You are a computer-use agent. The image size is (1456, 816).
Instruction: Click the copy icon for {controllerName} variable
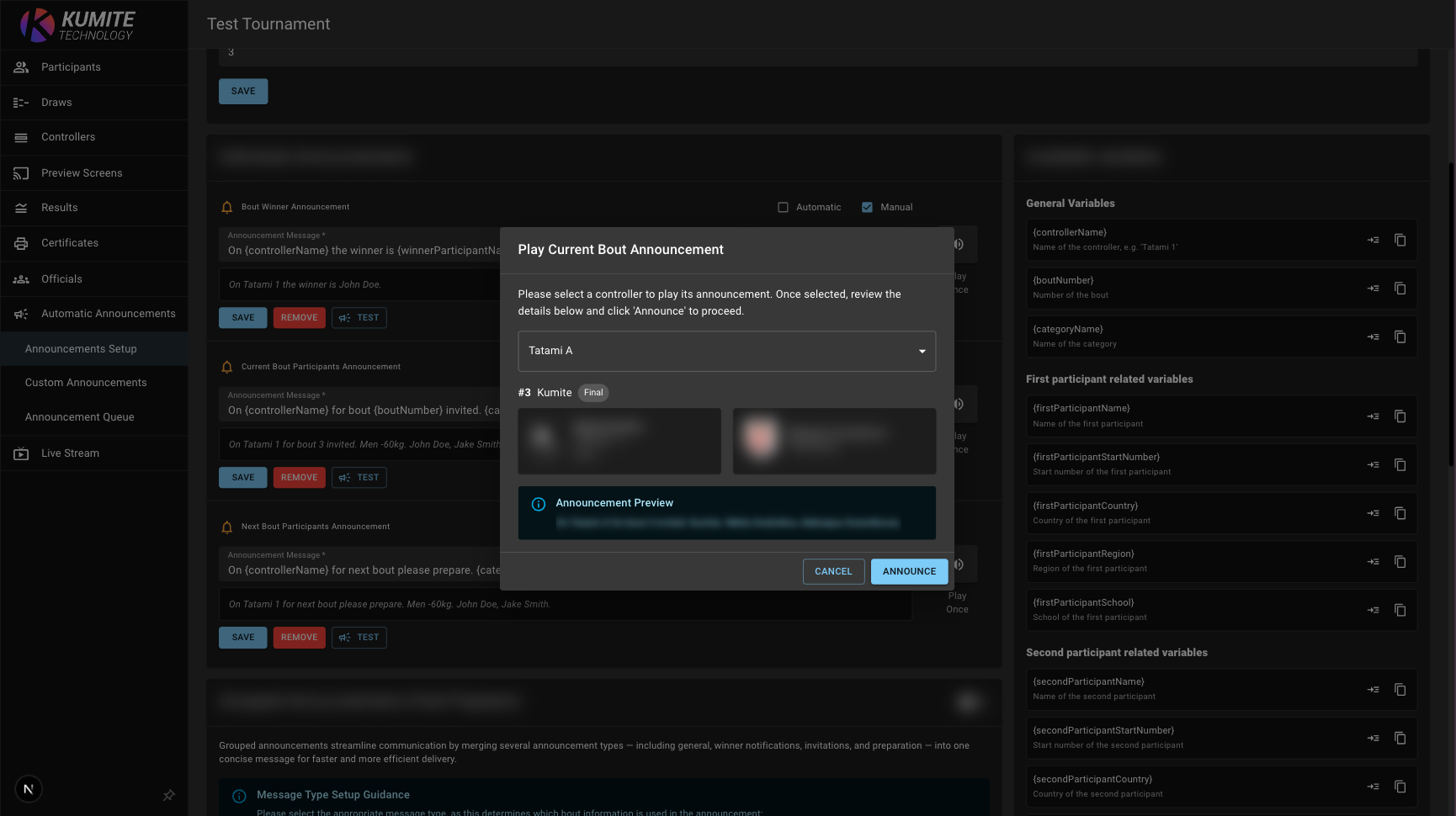[x=1400, y=240]
